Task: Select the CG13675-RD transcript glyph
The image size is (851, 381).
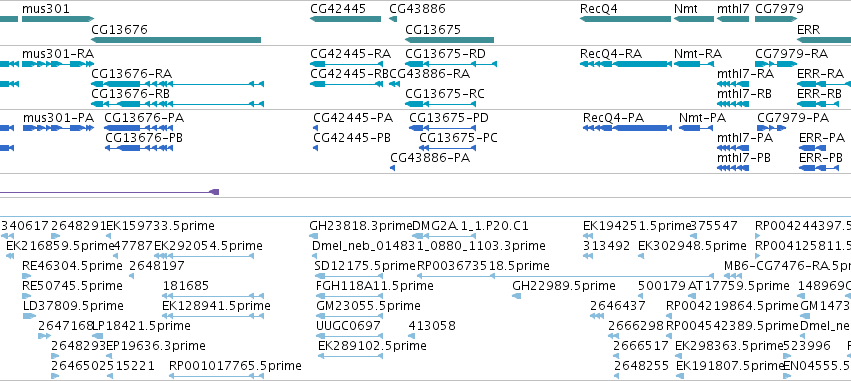Action: (x=451, y=64)
